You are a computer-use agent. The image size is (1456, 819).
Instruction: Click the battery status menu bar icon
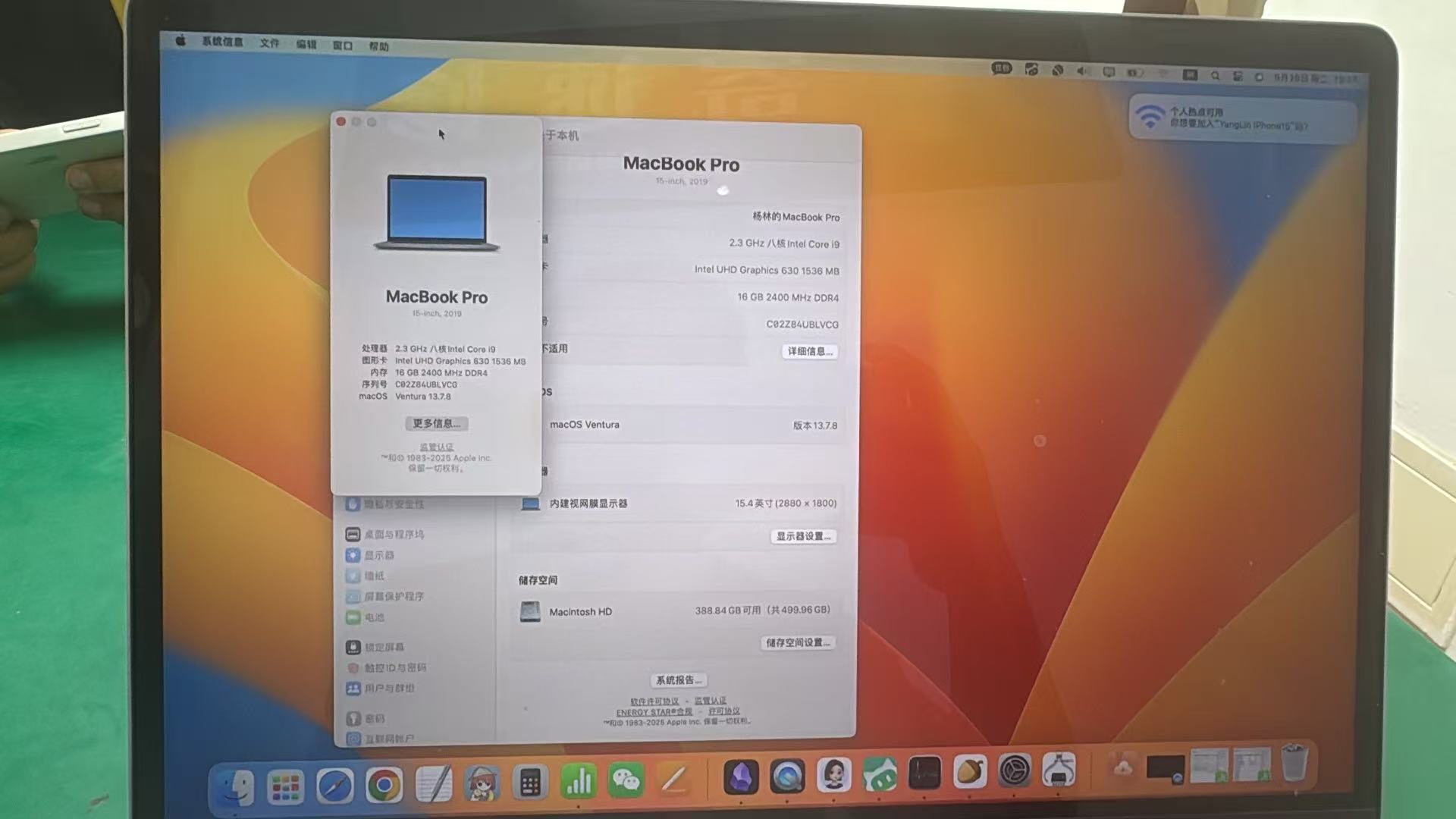1135,73
